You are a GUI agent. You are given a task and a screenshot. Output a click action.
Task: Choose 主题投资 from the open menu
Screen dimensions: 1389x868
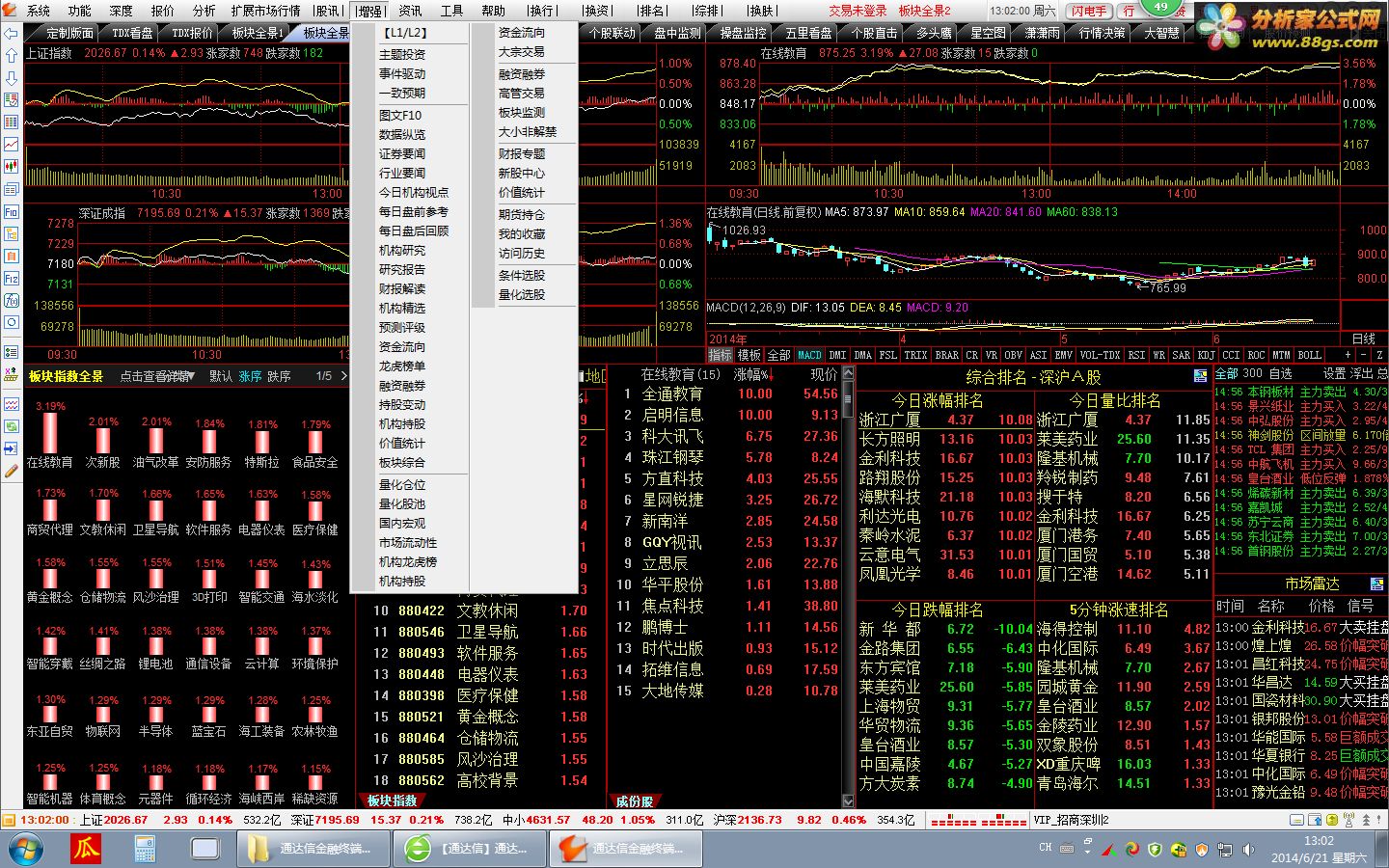tap(402, 55)
